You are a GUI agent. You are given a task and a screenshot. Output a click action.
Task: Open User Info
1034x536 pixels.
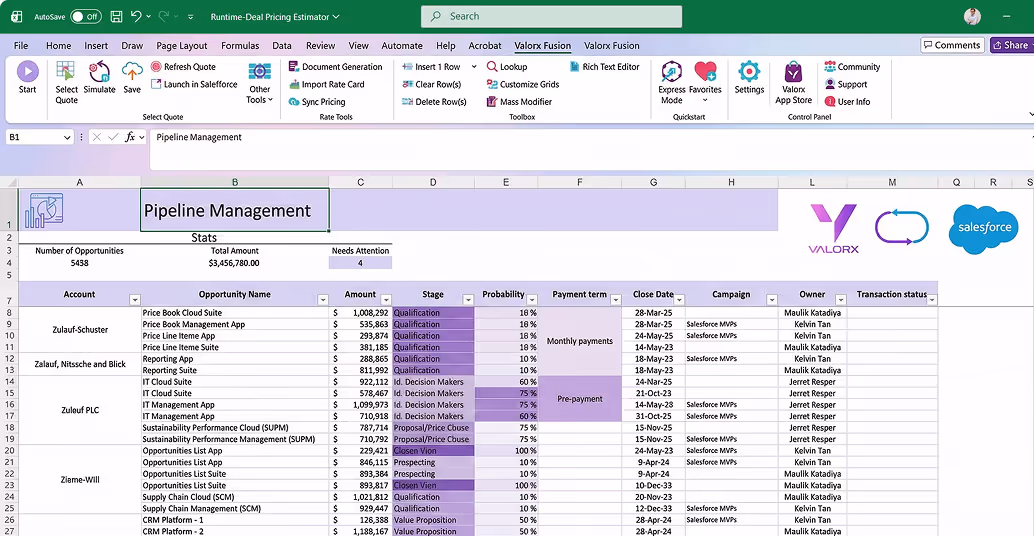pos(847,102)
